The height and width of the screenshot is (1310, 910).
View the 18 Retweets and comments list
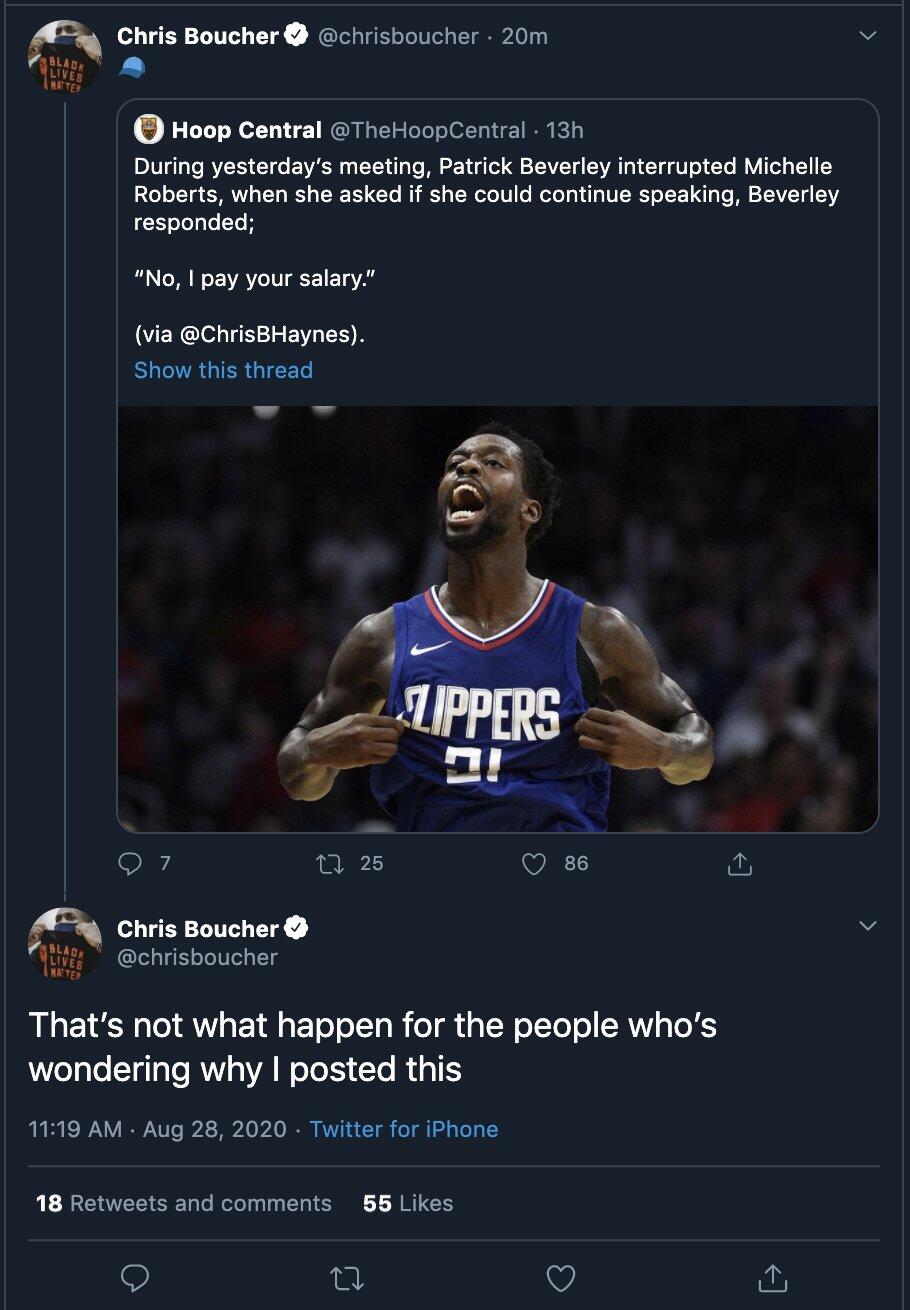[183, 1203]
